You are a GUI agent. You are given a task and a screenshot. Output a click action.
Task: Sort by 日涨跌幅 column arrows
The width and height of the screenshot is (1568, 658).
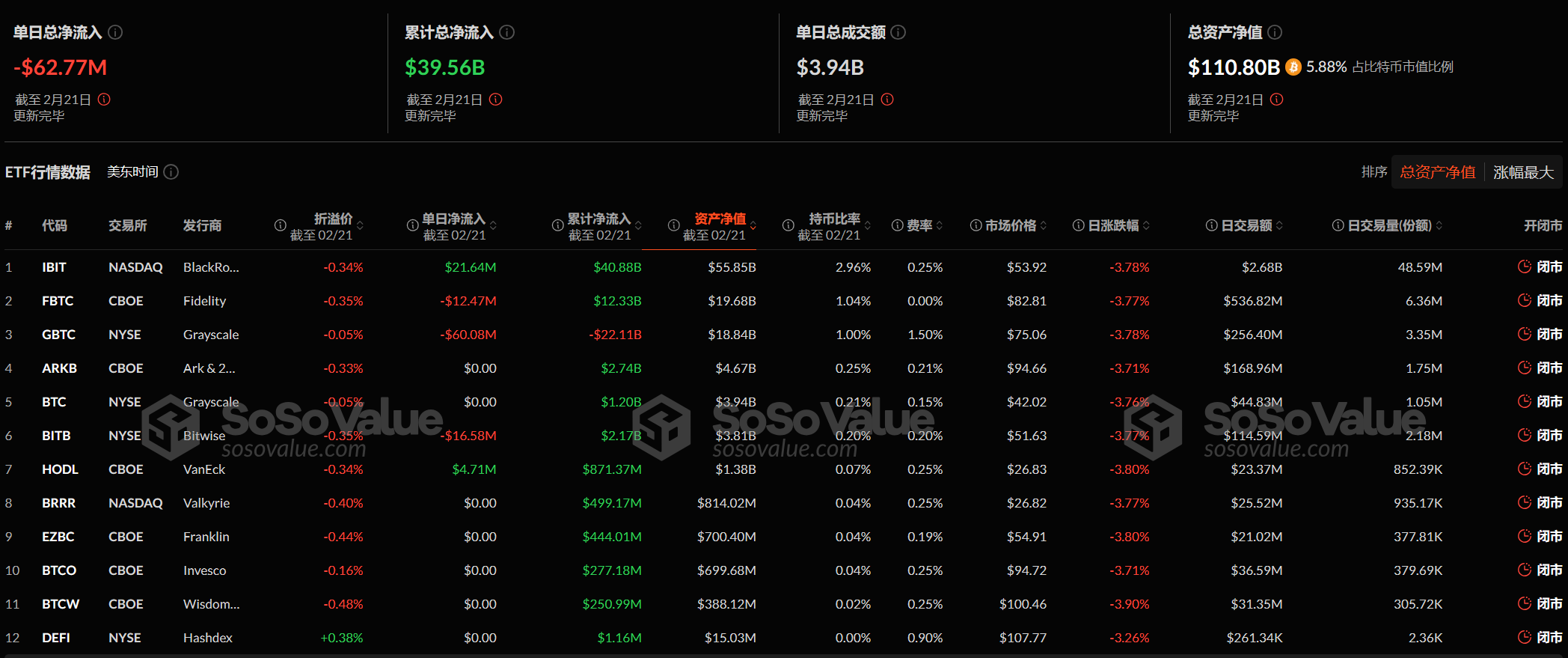pos(1146,225)
